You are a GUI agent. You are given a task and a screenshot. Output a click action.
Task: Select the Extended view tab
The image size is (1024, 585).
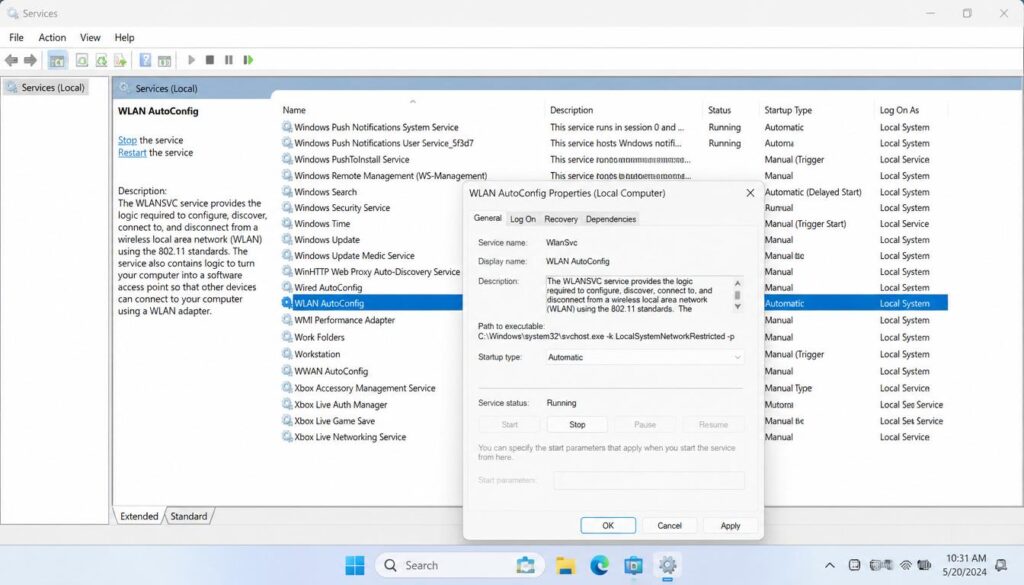[x=138, y=516]
